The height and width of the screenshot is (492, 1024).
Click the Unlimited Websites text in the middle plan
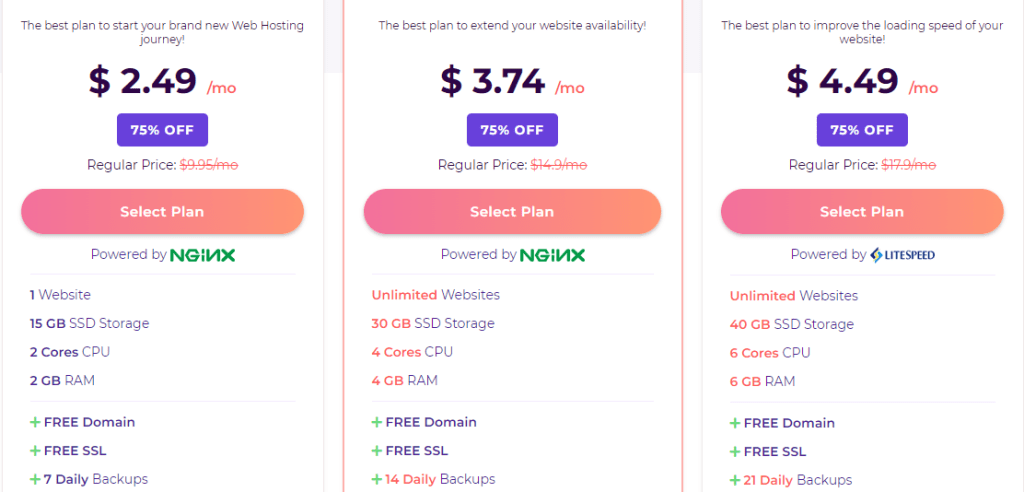(x=436, y=295)
